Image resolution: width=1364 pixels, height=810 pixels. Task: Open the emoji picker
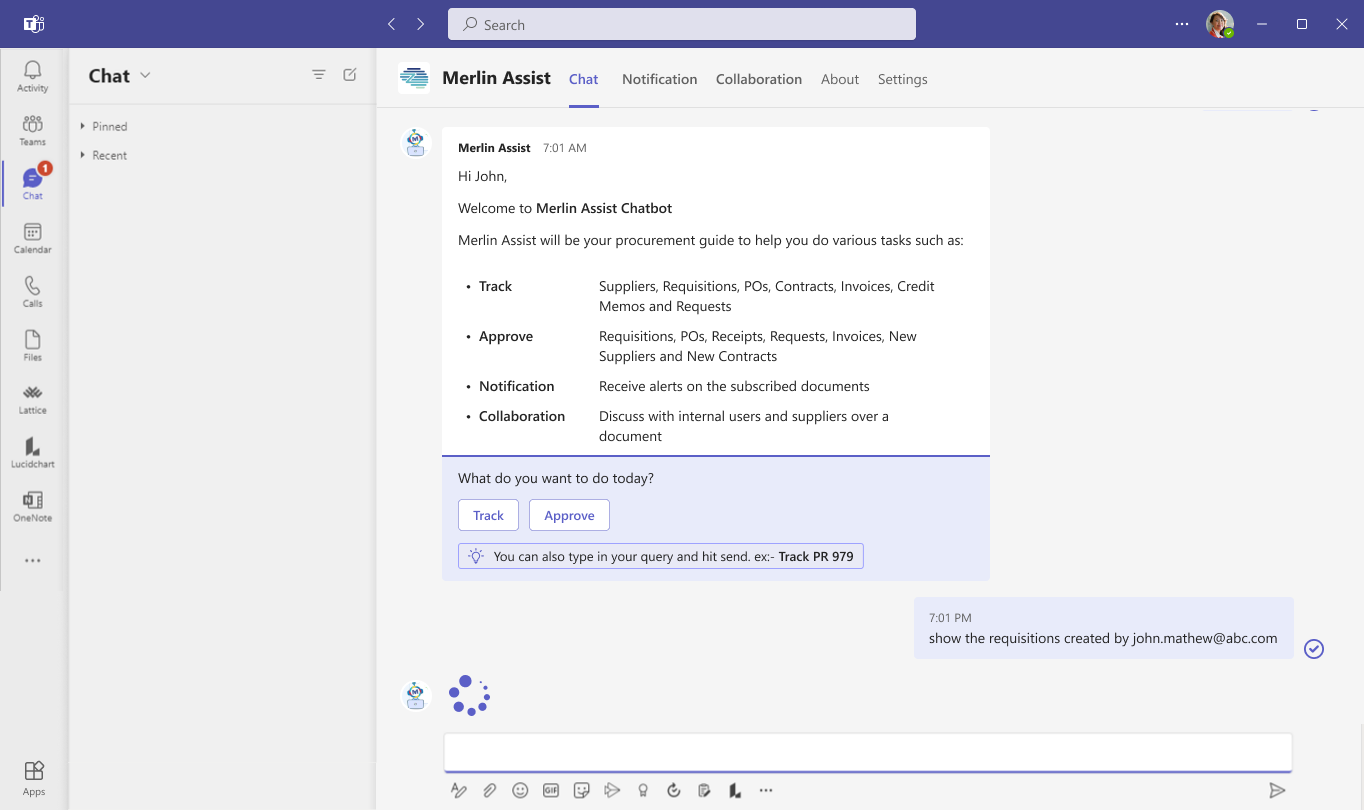pos(520,790)
